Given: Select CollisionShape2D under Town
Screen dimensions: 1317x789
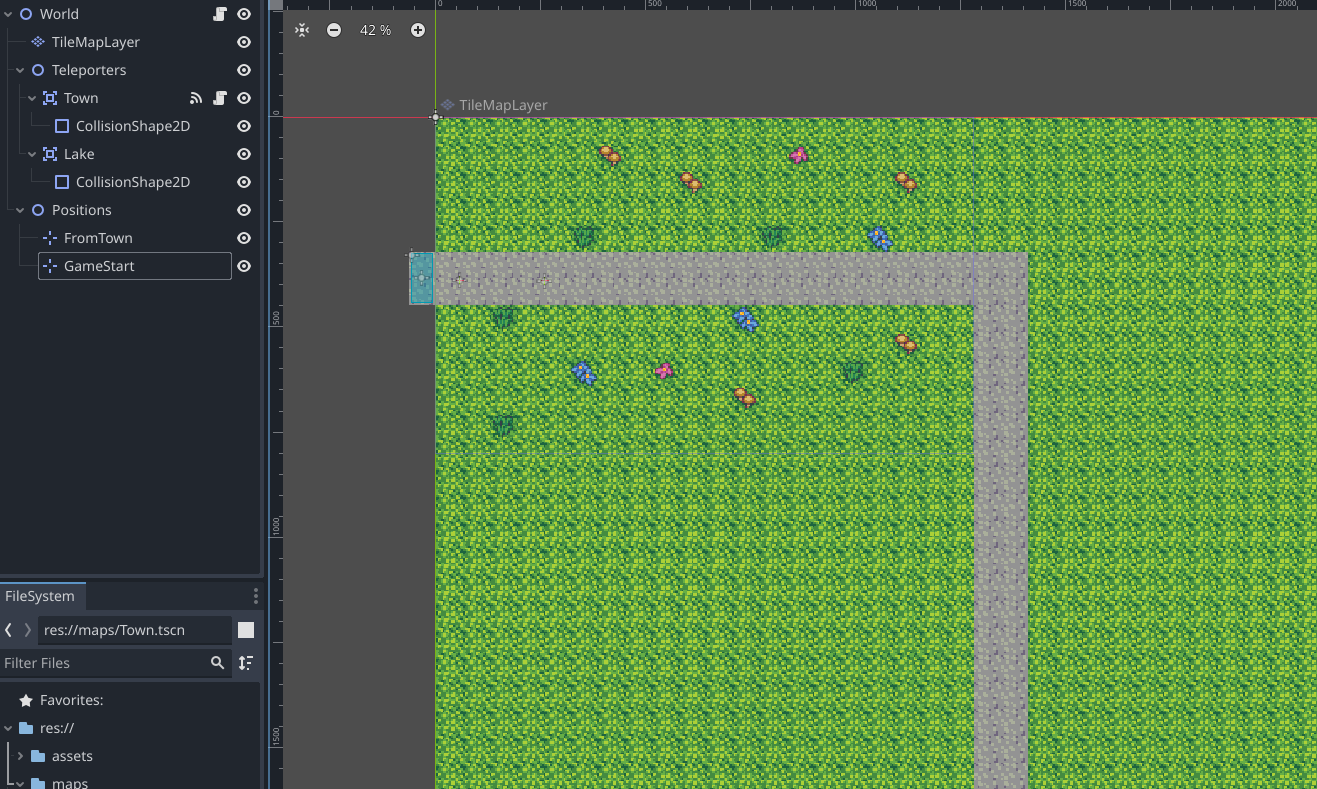Looking at the screenshot, I should [x=133, y=126].
